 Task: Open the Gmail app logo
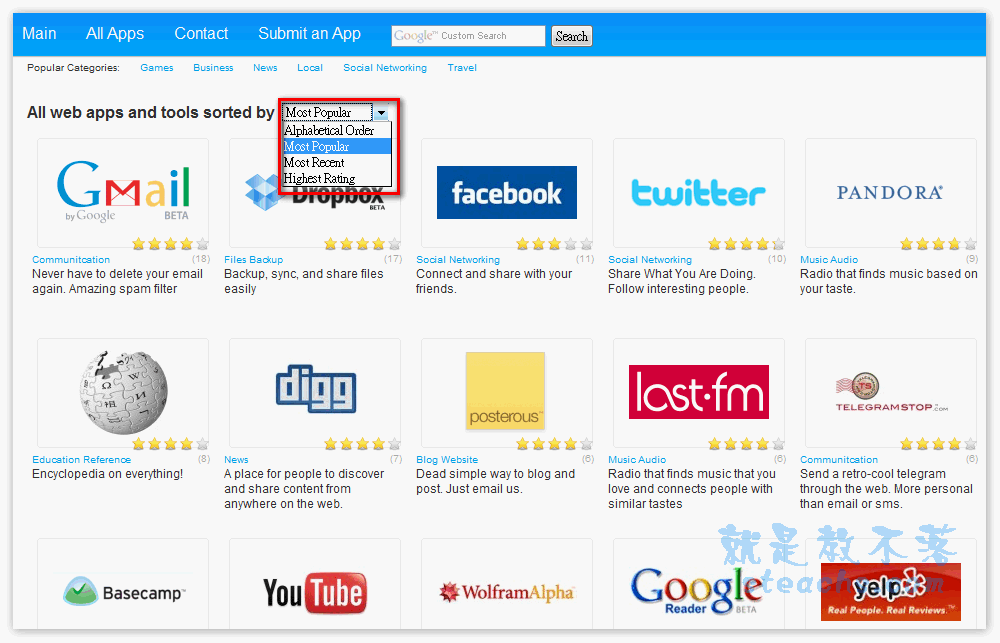123,192
